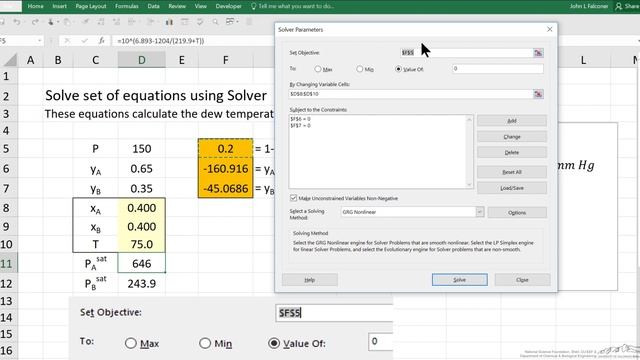Select cell containing 150 for P
The image size is (640, 360).
pos(142,149)
